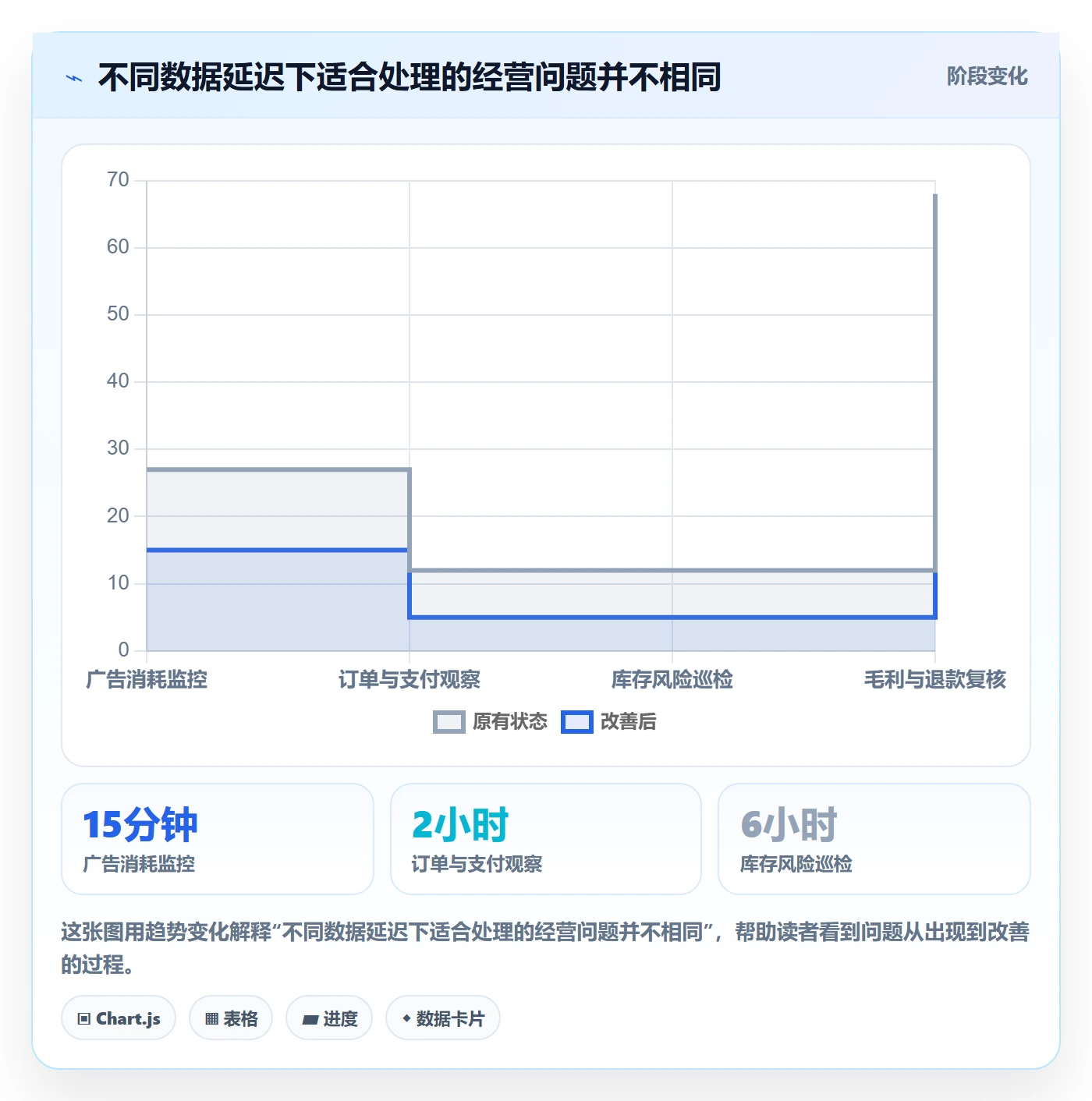Click the bar icon in 进度 chip
Screen dimensions: 1092x1101
[x=310, y=1019]
